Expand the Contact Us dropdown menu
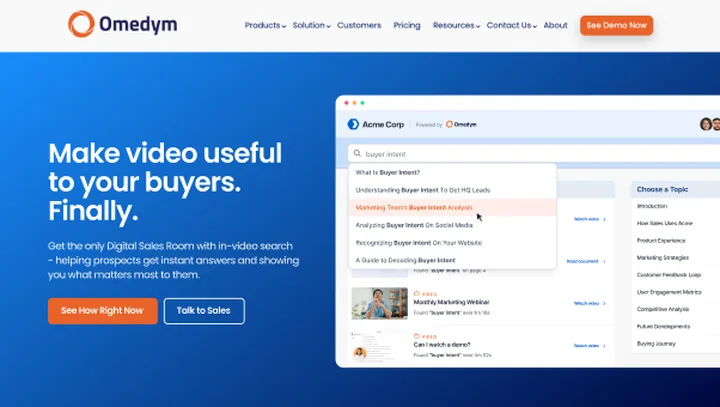 click(x=512, y=25)
